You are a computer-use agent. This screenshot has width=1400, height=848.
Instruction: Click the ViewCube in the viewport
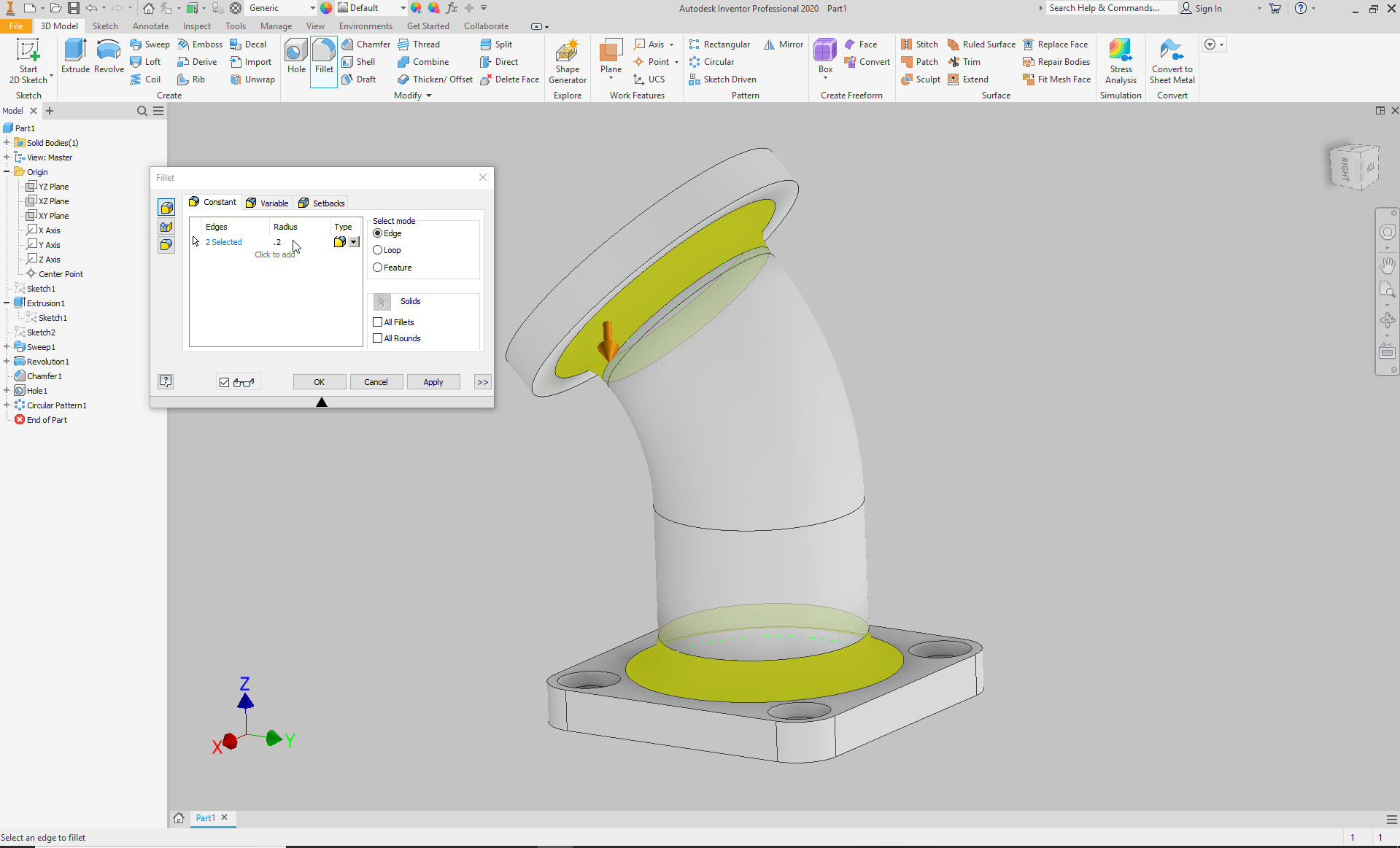(x=1354, y=167)
